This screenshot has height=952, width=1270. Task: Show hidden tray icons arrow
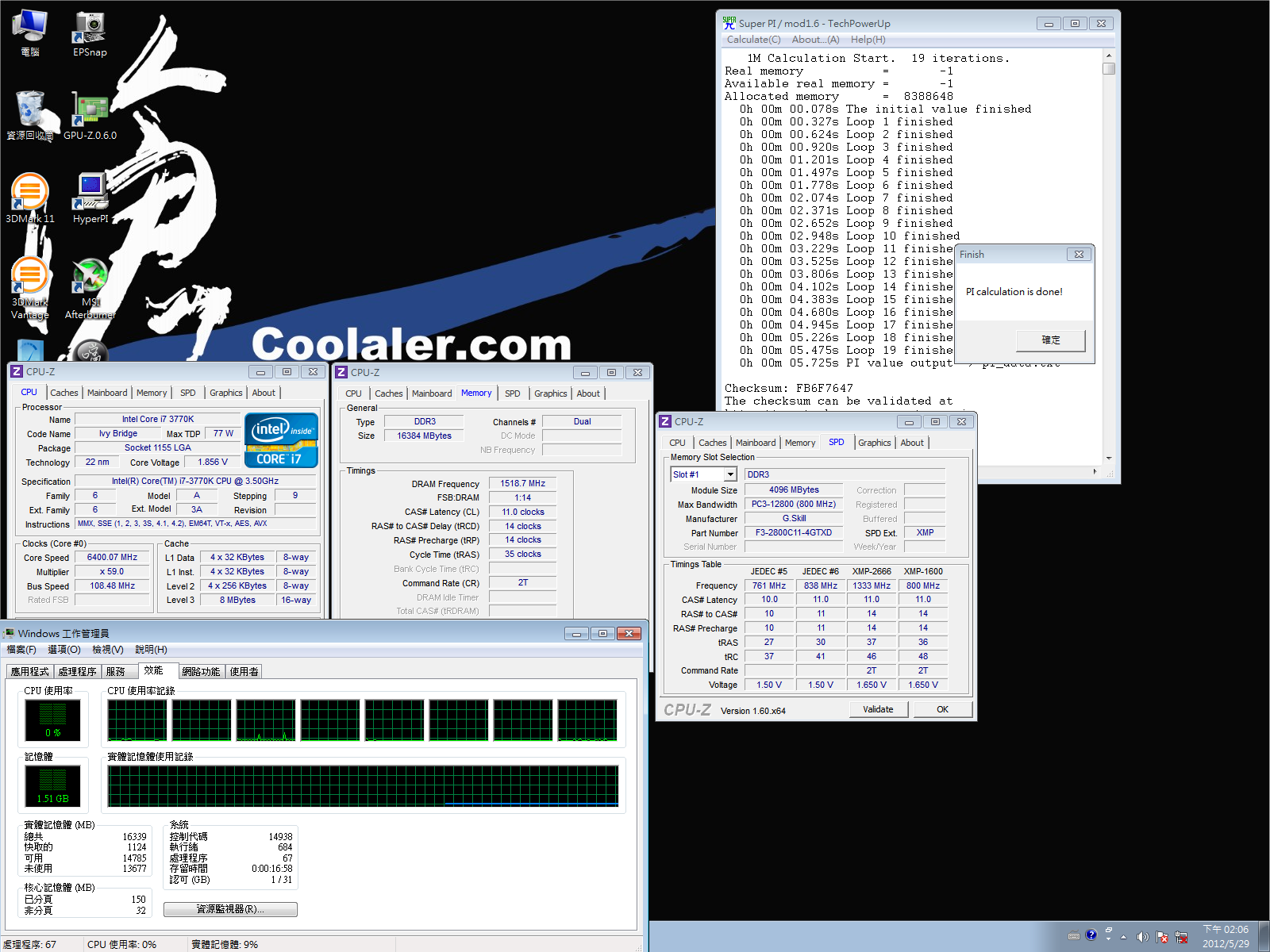(x=1123, y=937)
